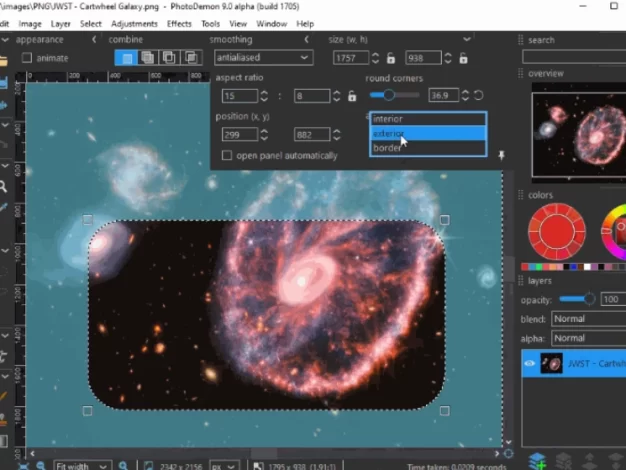The width and height of the screenshot is (626, 470).
Task: Click the JWST layer thumbnail
Action: click(551, 363)
